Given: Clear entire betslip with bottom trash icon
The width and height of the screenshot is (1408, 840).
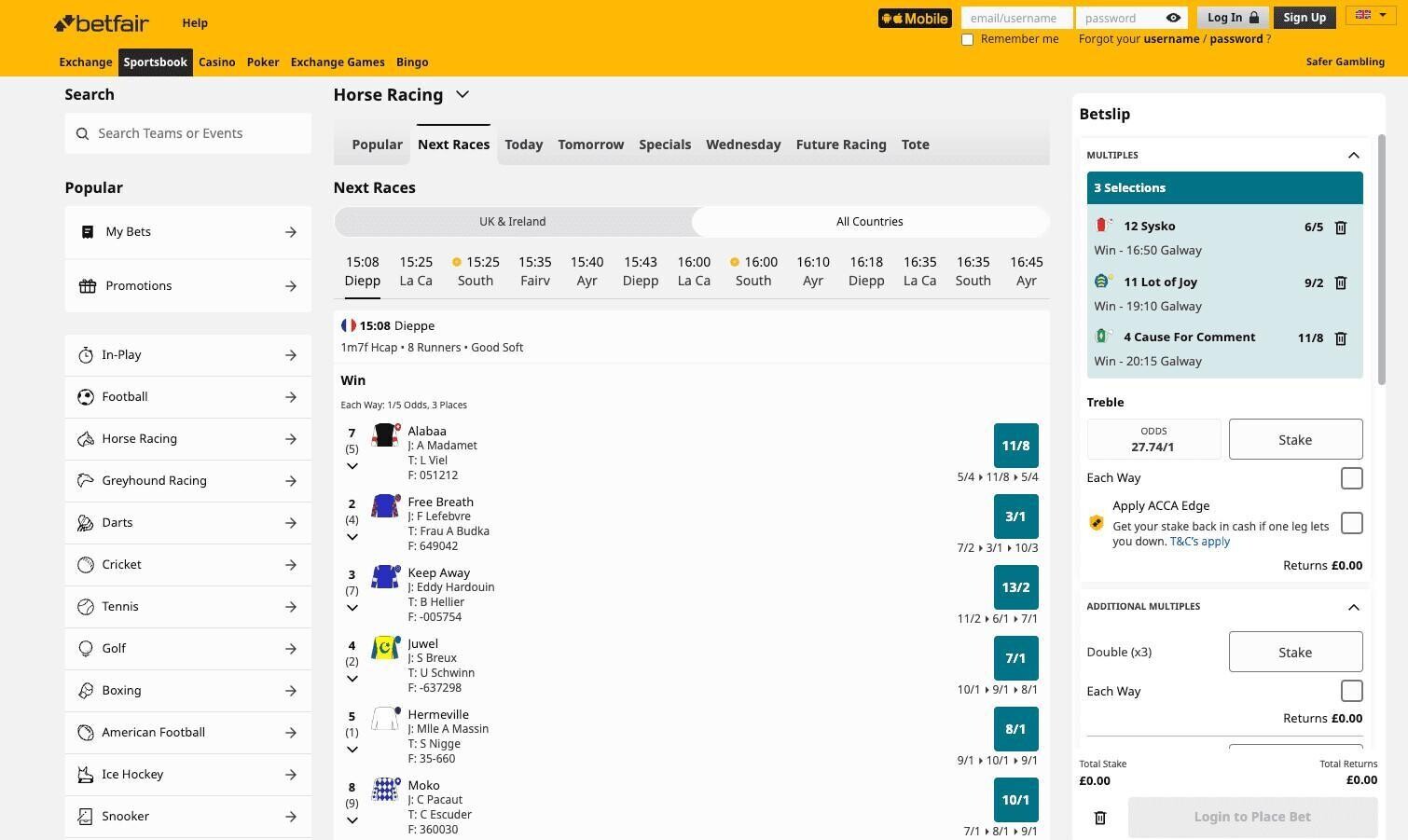Looking at the screenshot, I should [1100, 818].
